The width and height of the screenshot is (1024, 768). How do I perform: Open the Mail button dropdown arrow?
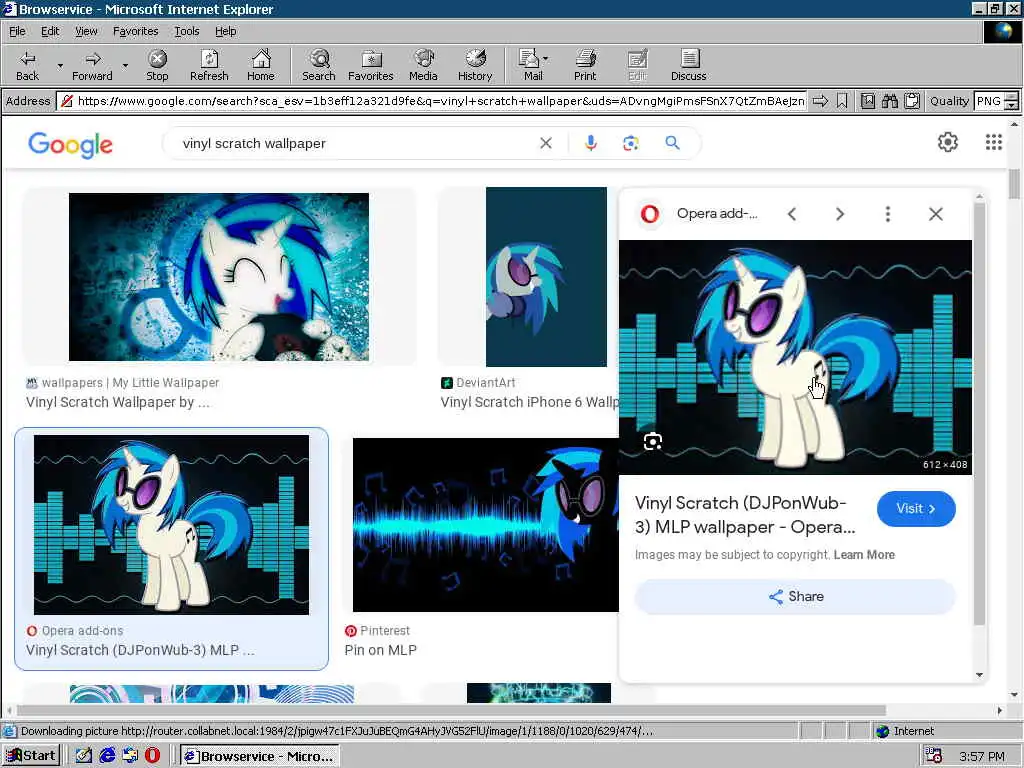pos(545,58)
